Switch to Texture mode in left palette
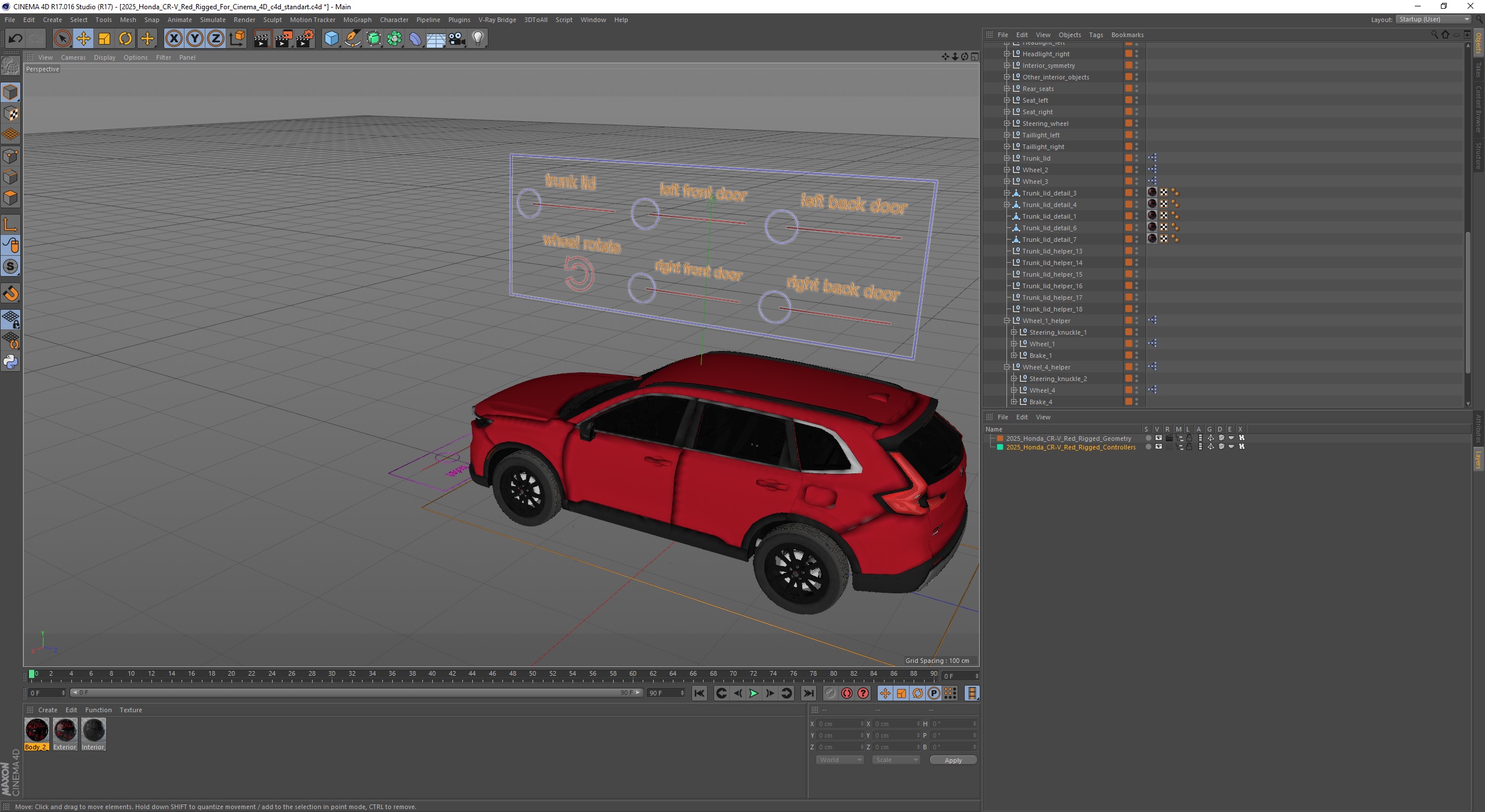The image size is (1485, 812). 10,113
